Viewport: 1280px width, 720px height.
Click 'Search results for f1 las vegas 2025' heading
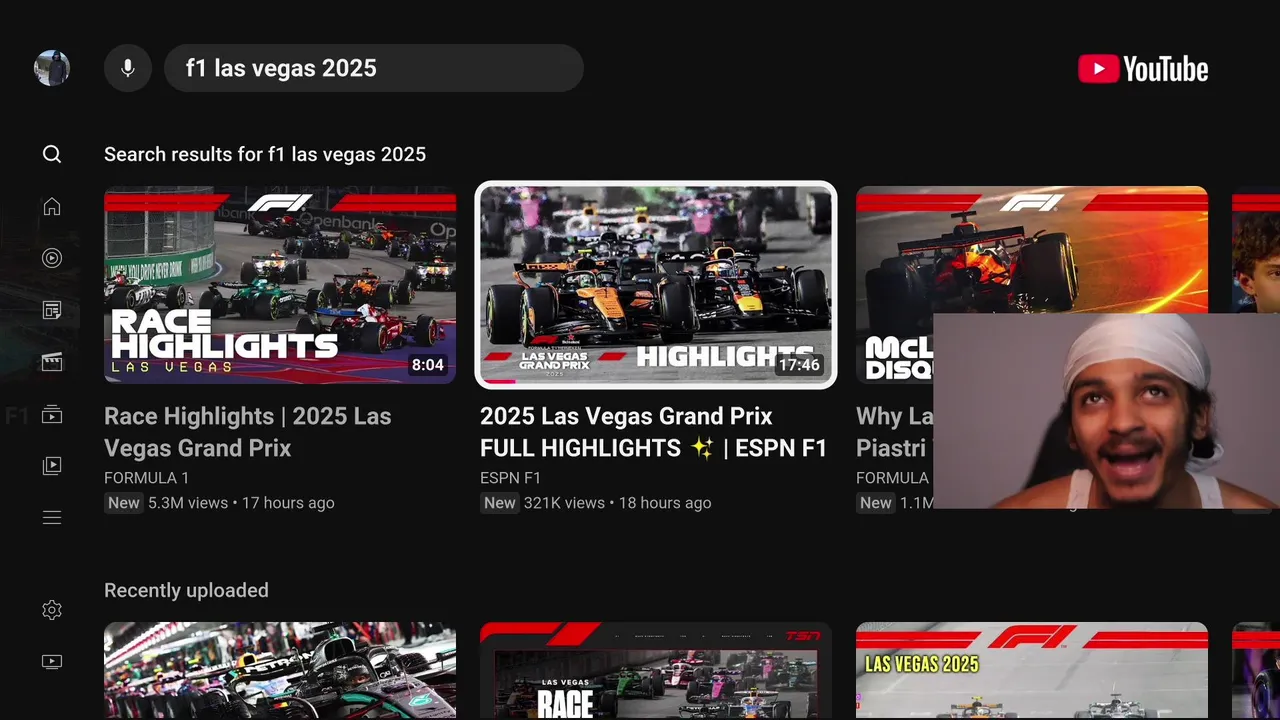point(265,154)
